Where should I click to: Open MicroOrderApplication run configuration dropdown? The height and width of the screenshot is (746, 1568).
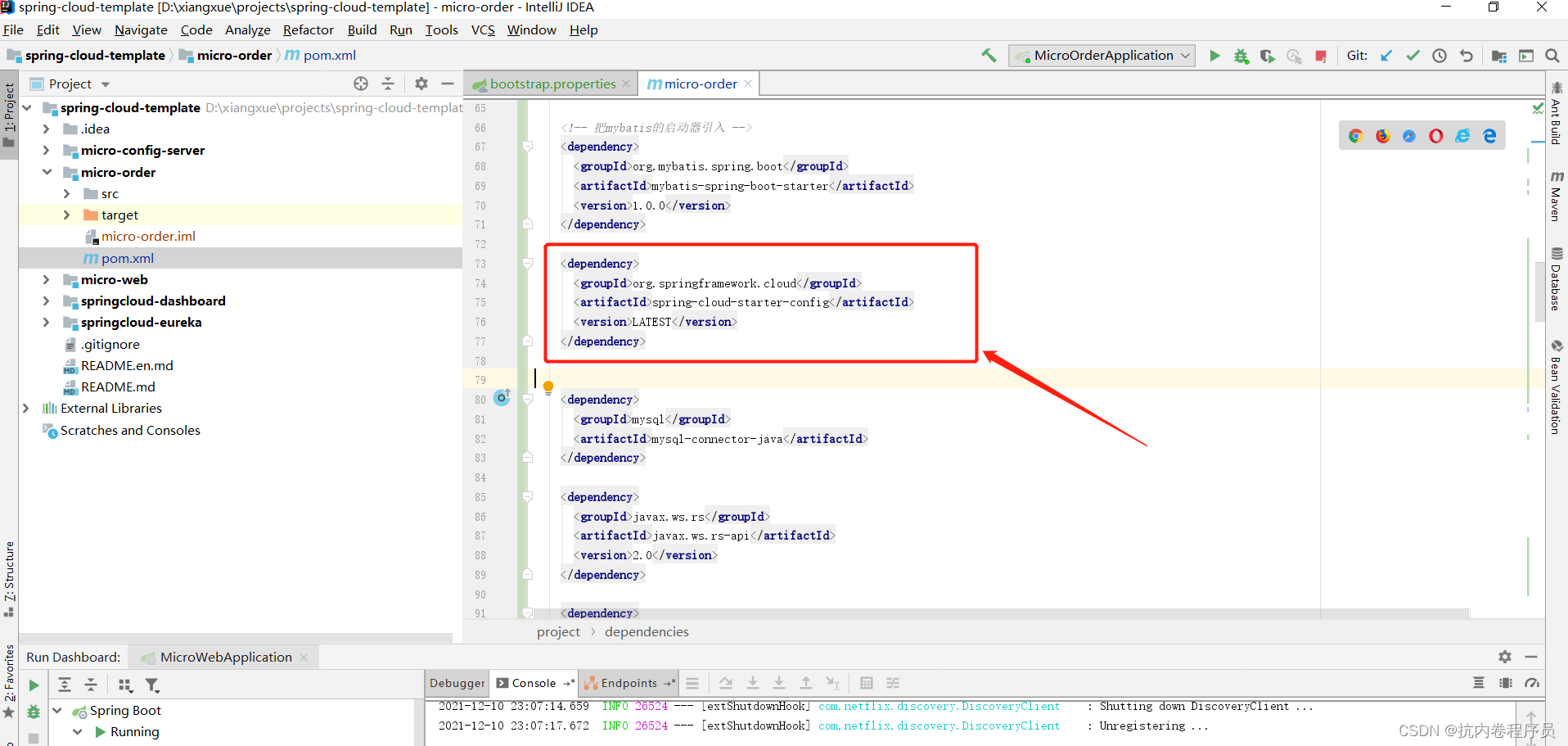[x=1102, y=56]
